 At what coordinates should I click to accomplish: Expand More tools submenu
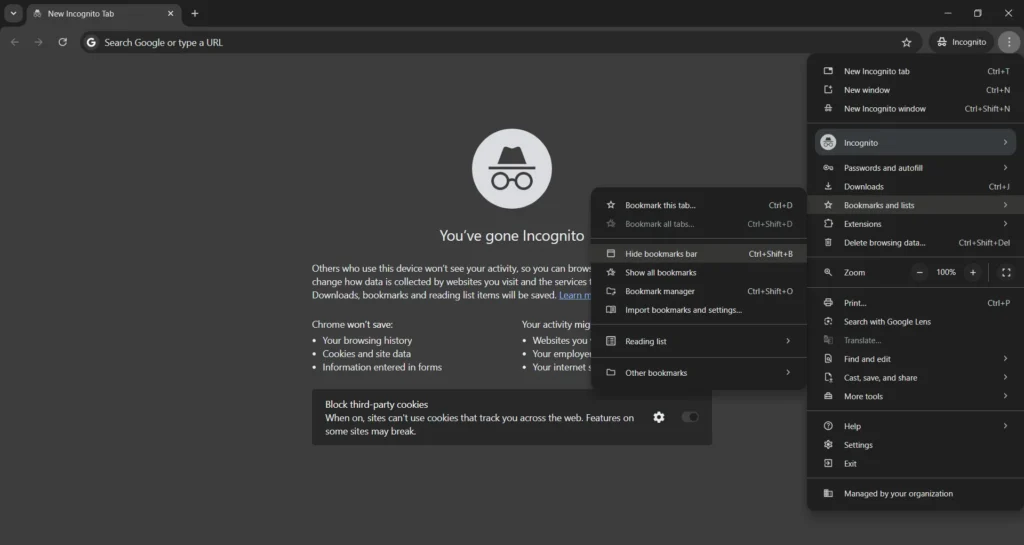[916, 396]
